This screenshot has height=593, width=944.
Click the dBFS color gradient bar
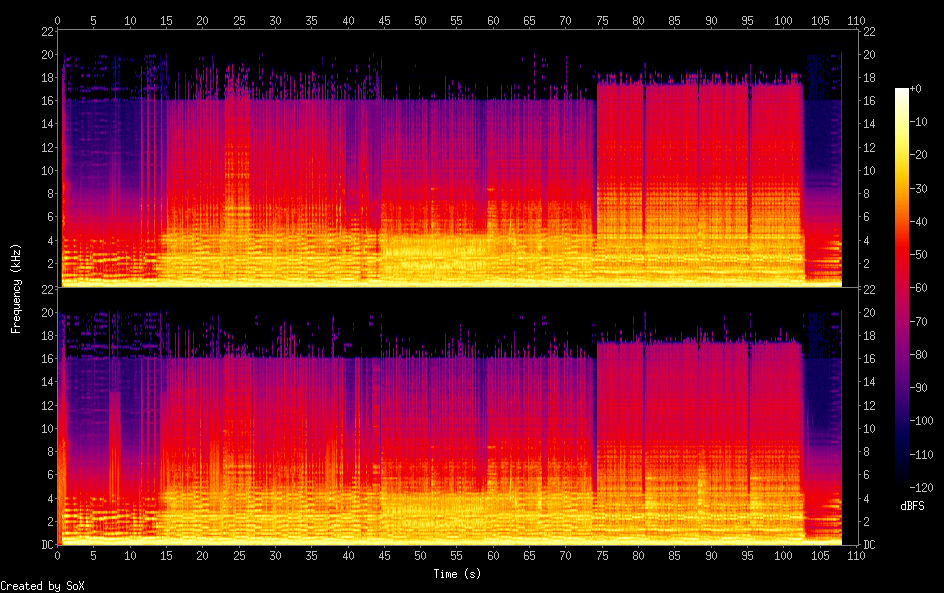pos(901,288)
